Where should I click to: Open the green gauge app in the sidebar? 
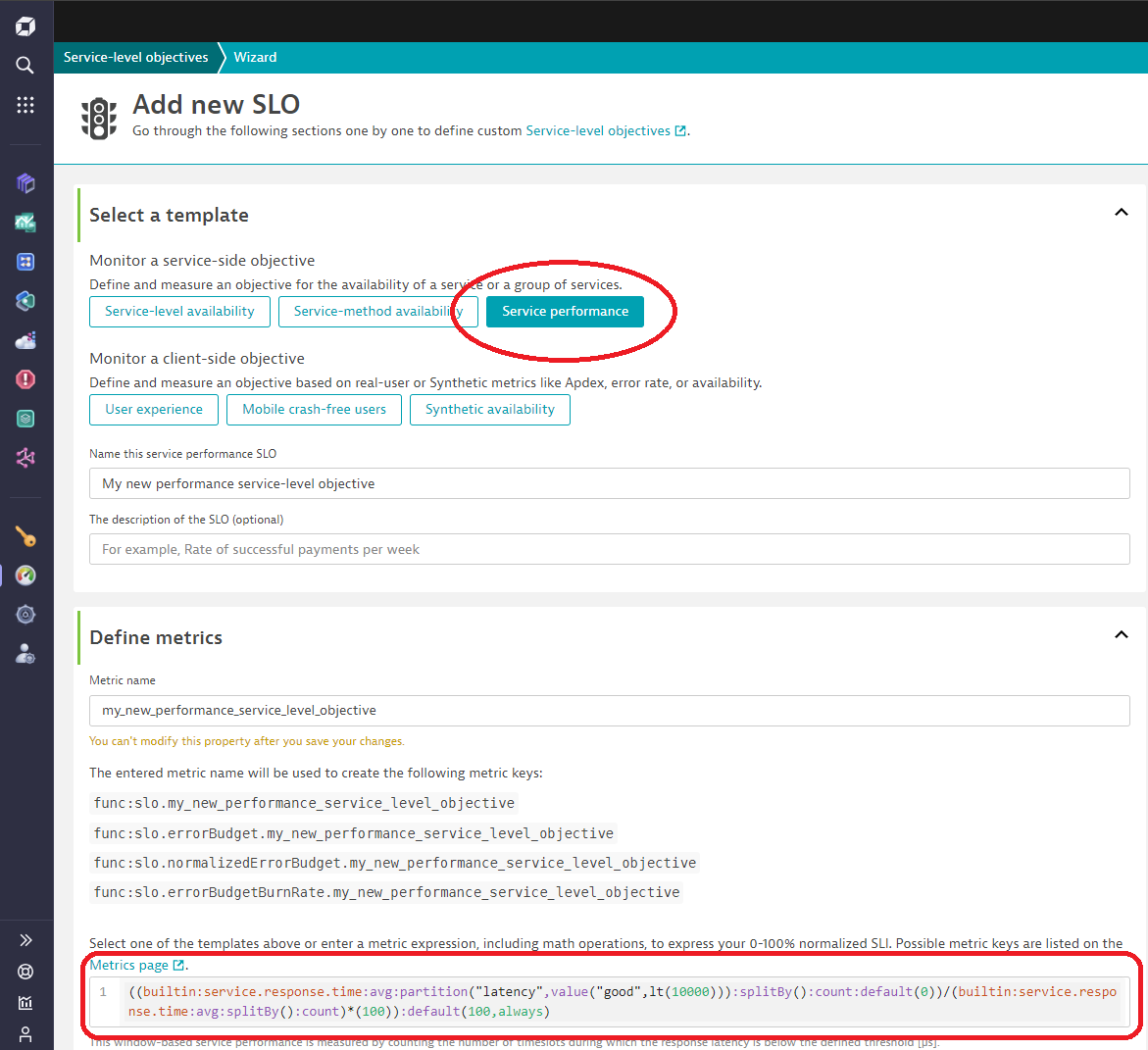click(x=25, y=575)
